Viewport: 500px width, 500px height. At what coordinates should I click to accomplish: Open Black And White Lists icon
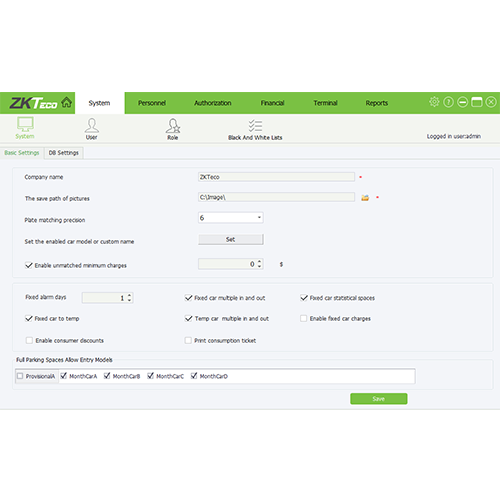point(255,126)
